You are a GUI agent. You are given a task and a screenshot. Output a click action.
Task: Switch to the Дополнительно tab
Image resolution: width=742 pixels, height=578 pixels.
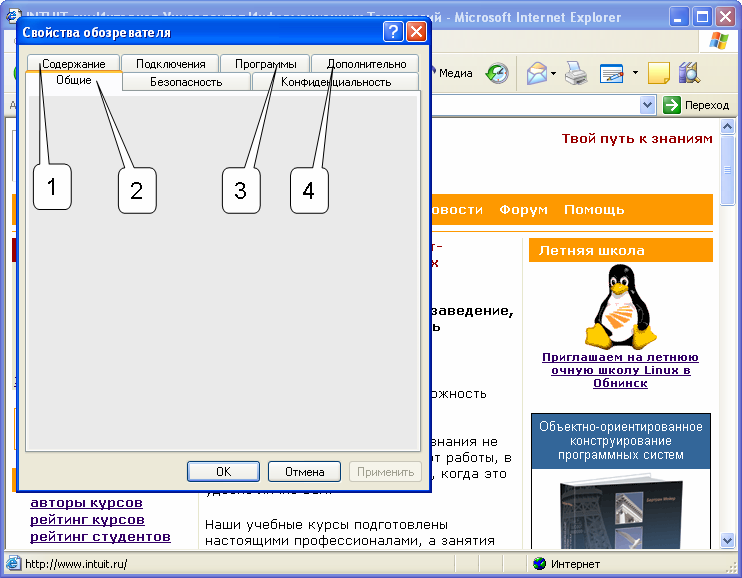click(x=366, y=63)
